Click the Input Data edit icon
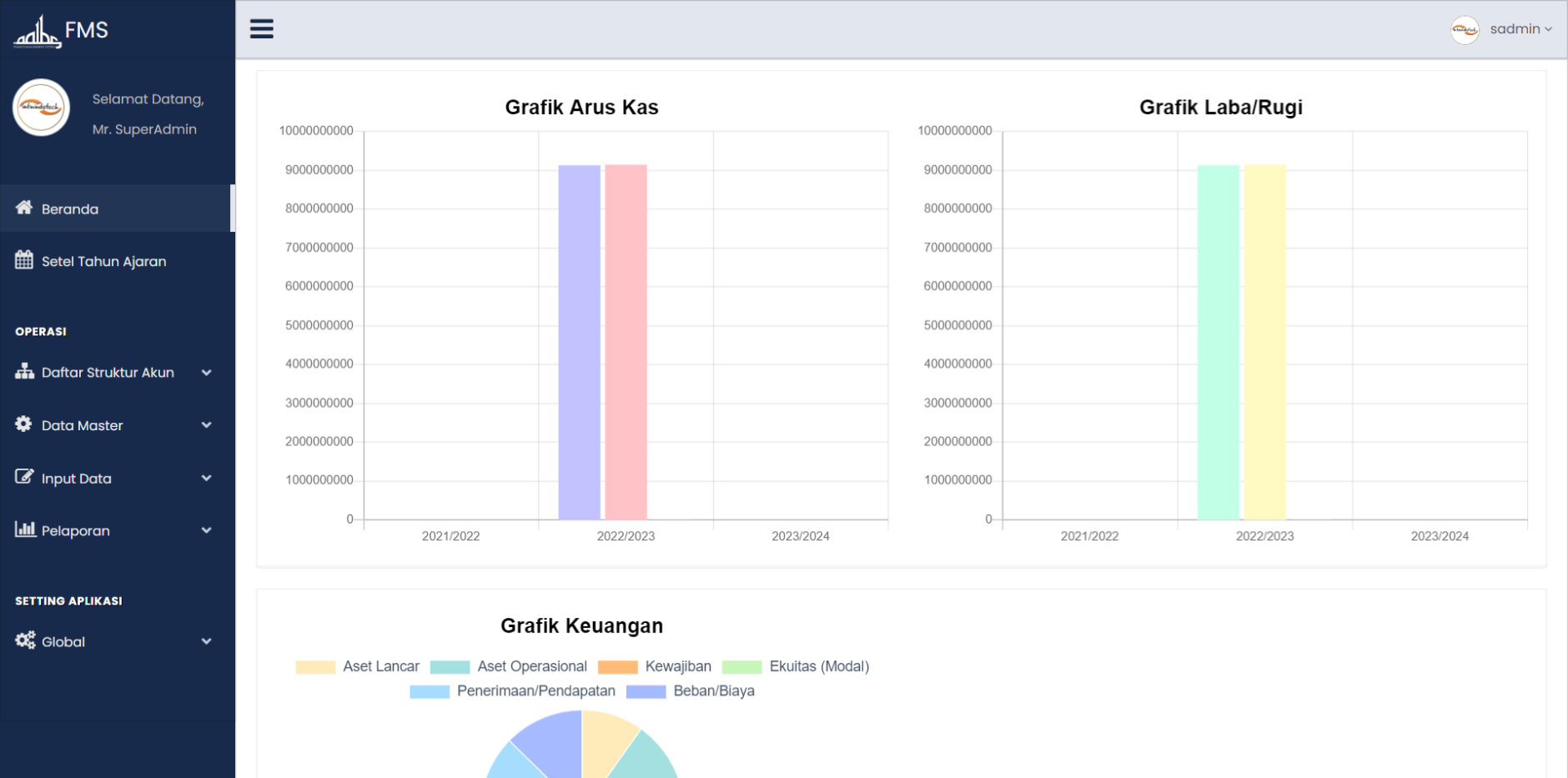This screenshot has width=1568, height=778. coord(24,477)
